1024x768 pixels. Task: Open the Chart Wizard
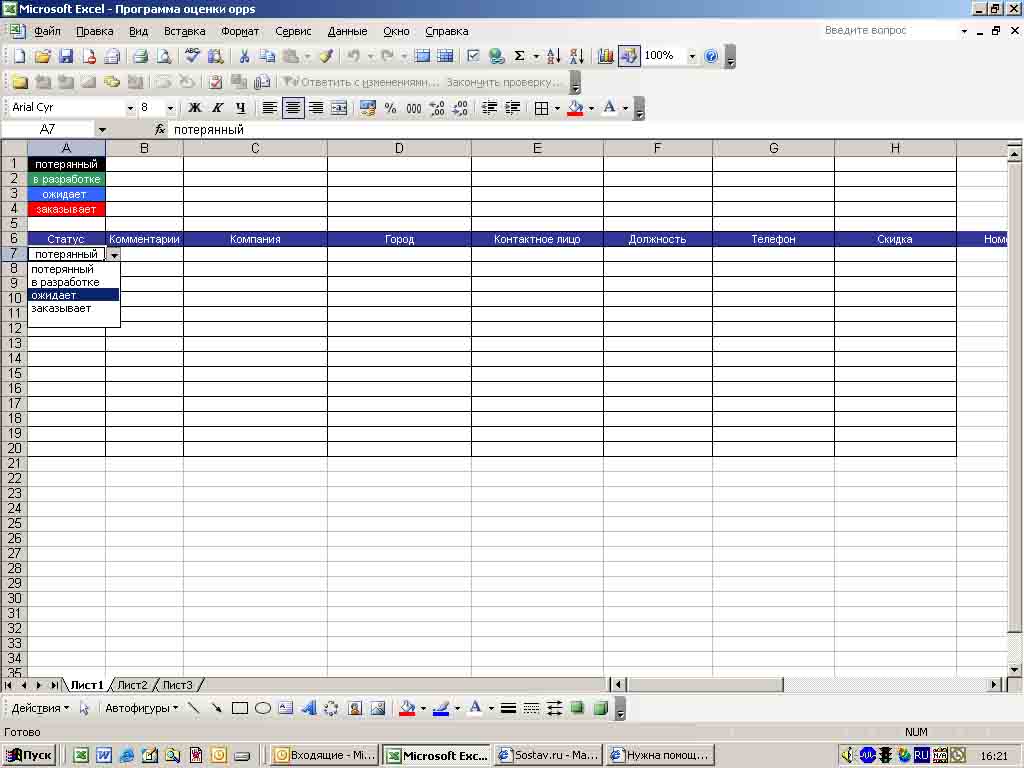tap(606, 57)
